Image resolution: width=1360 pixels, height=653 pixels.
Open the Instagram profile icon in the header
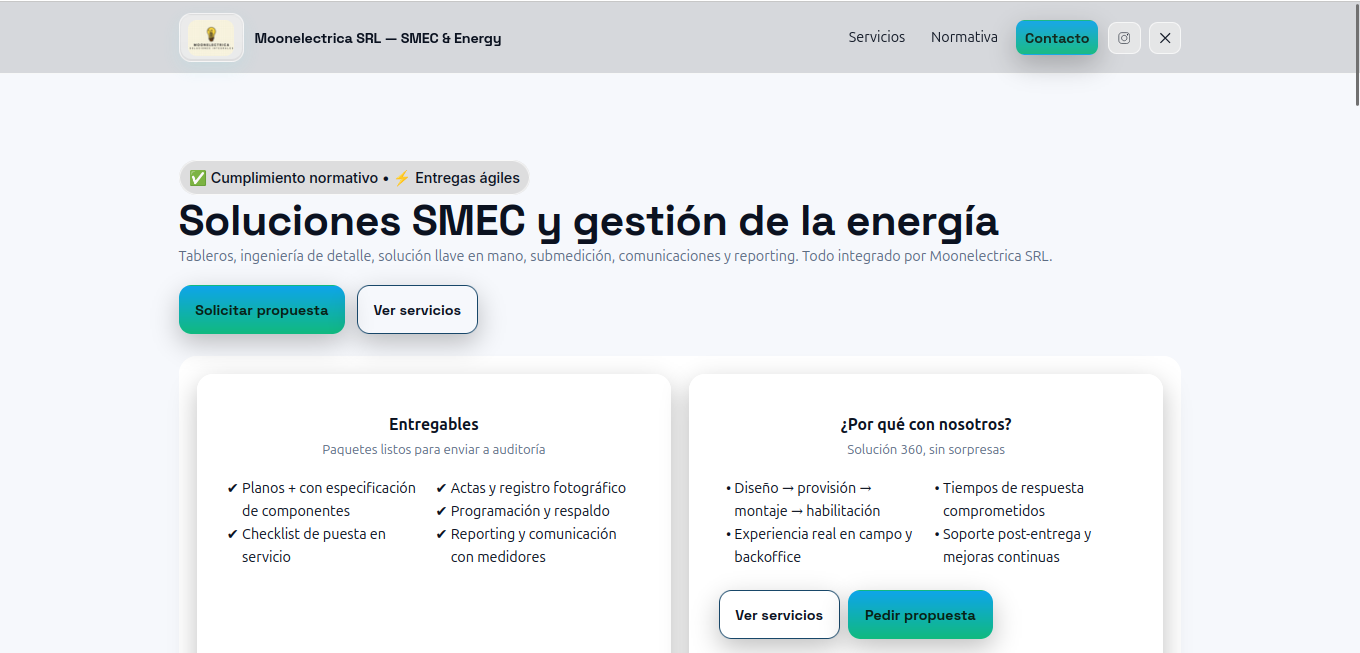pos(1124,37)
